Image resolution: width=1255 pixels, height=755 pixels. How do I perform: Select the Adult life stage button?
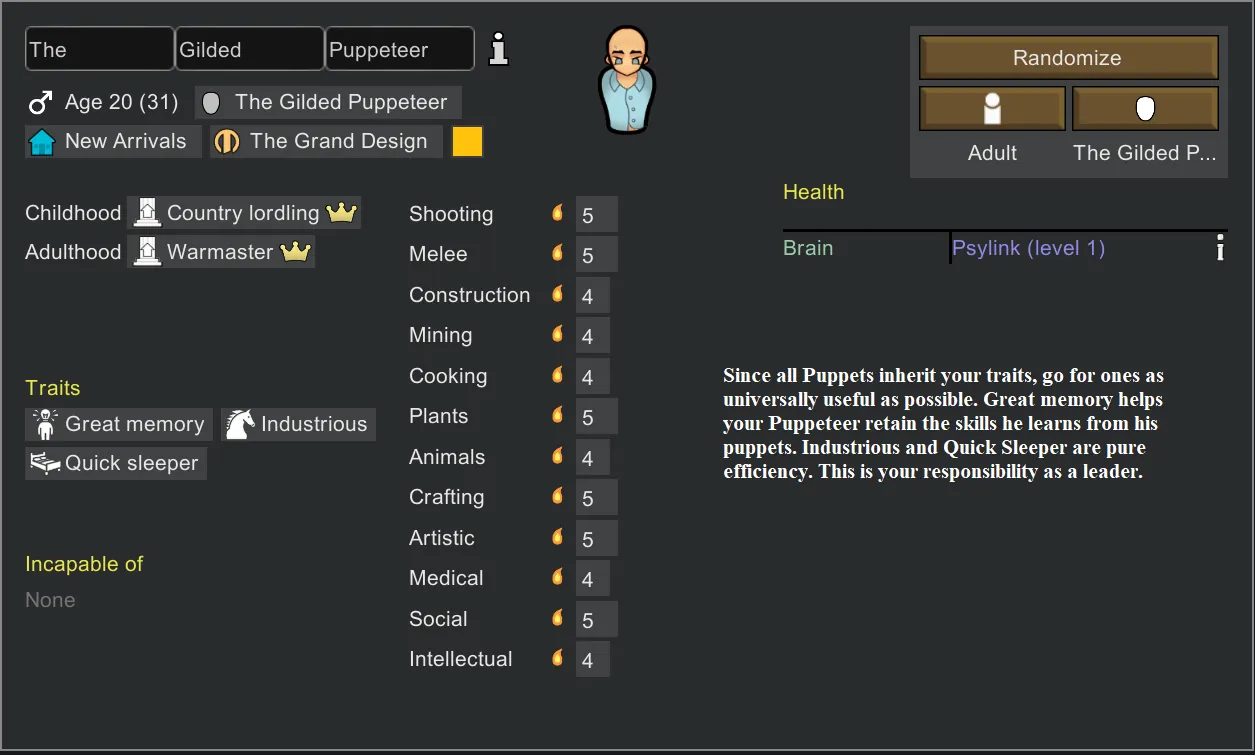coord(992,108)
